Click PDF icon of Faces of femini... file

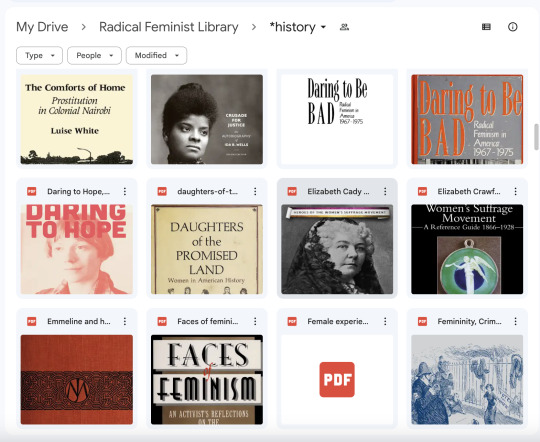162,321
